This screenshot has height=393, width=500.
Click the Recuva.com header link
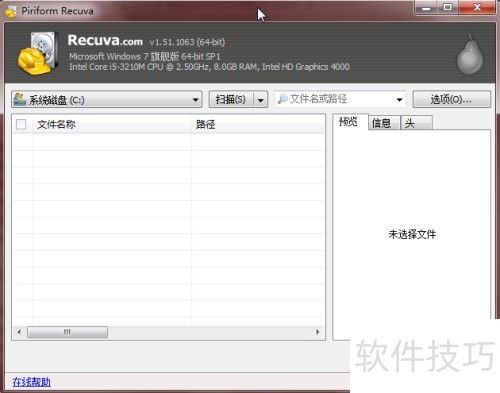tap(105, 40)
